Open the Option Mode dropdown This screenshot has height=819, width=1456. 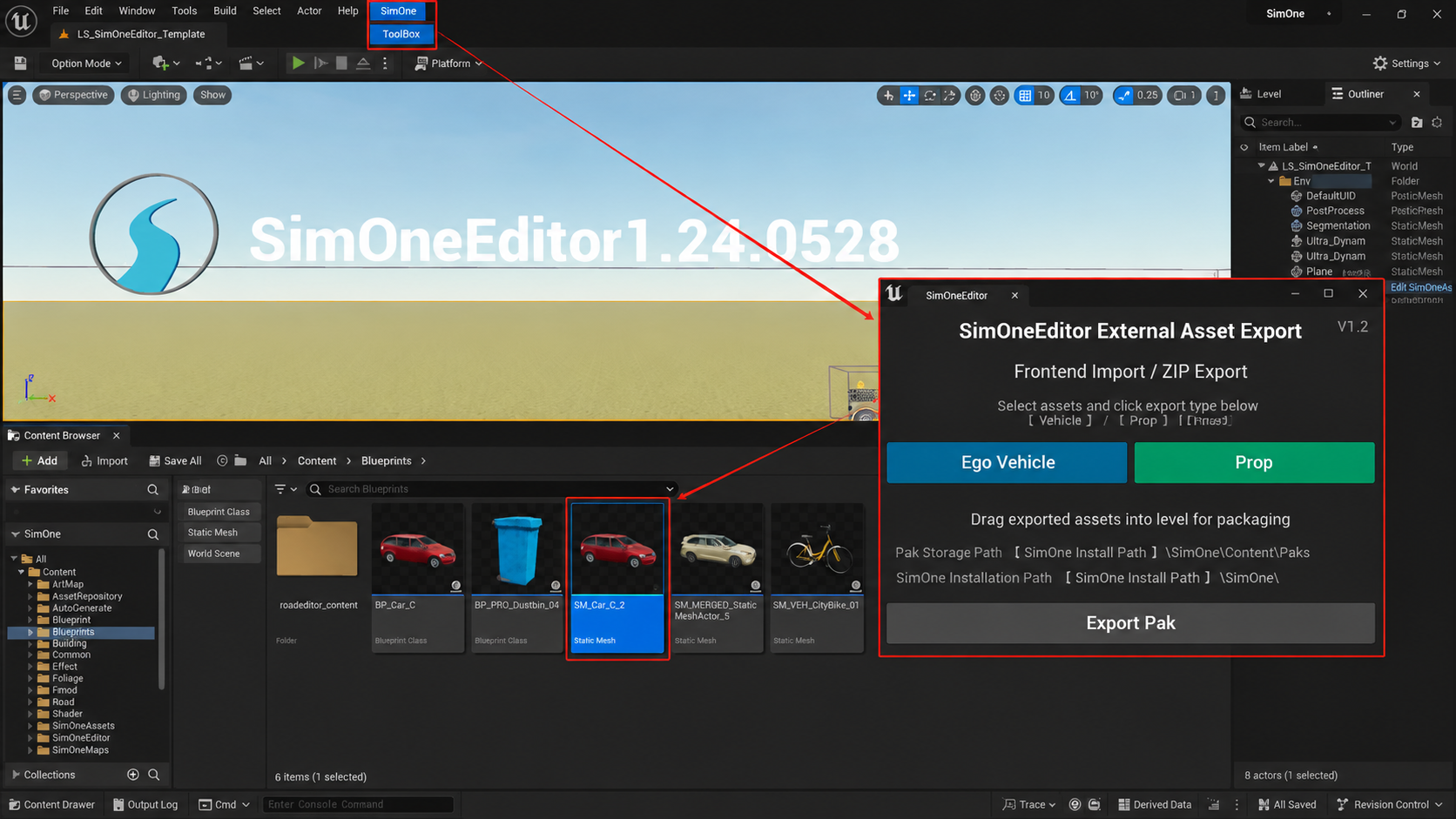pos(85,63)
